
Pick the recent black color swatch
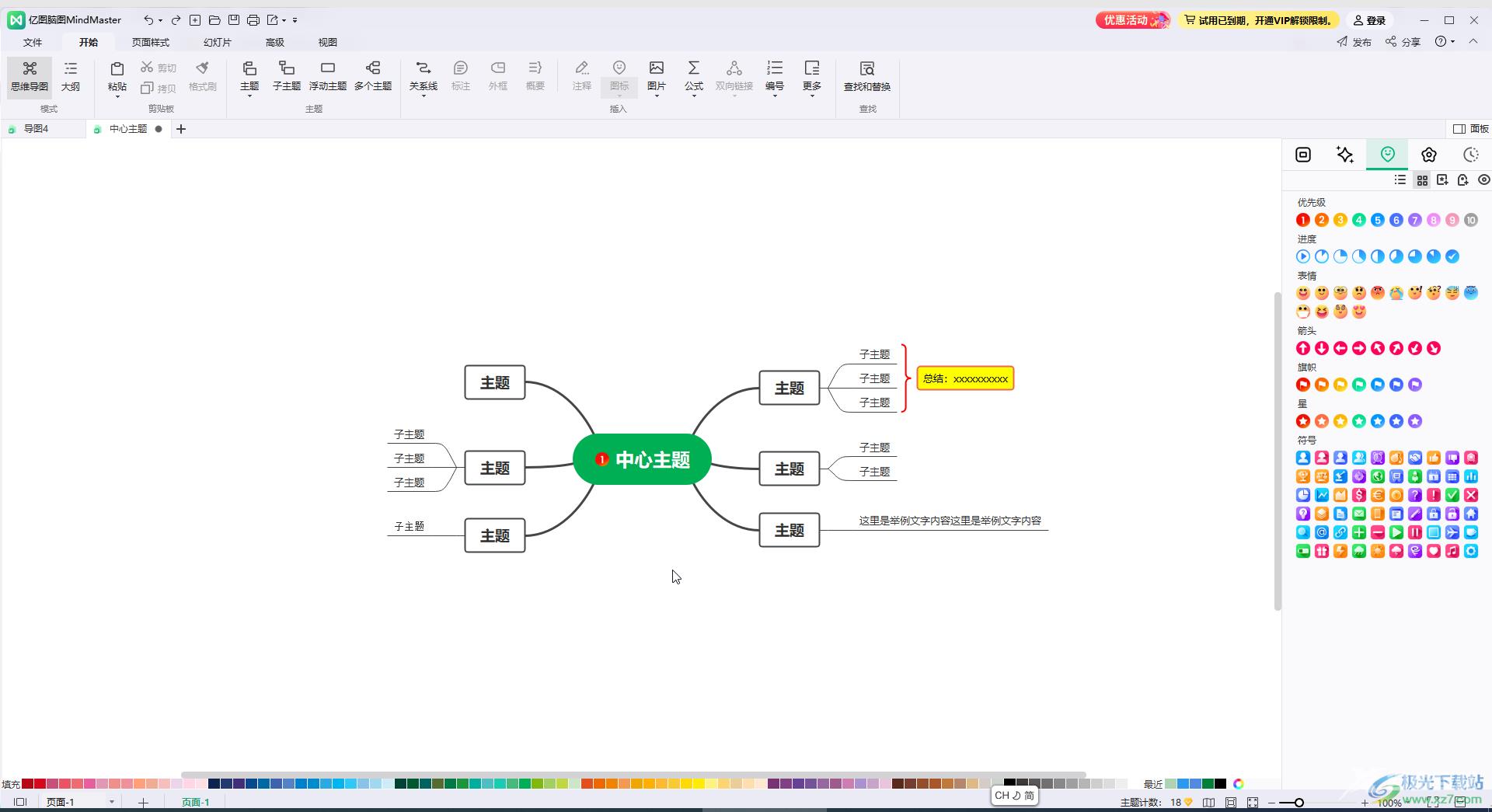coord(1221,783)
